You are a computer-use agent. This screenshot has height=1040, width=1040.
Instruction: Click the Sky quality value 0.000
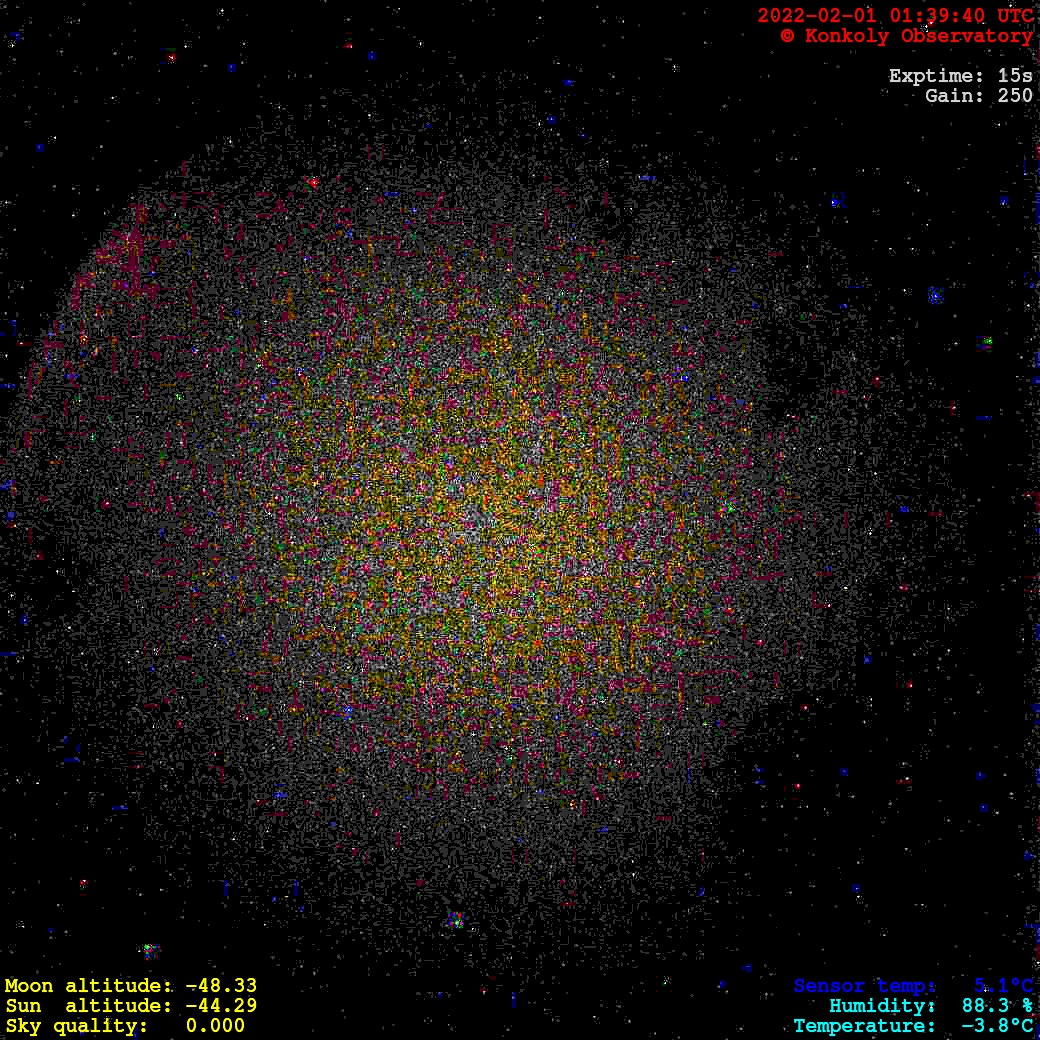click(215, 1026)
